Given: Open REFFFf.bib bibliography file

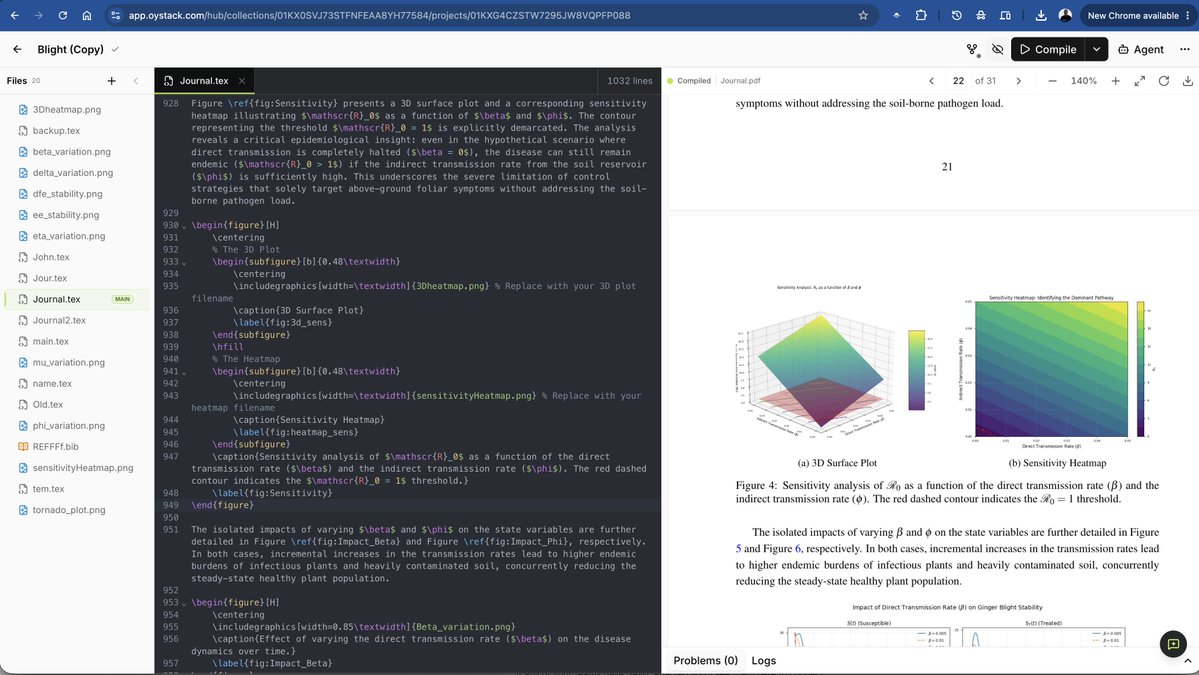Looking at the screenshot, I should click(x=55, y=446).
